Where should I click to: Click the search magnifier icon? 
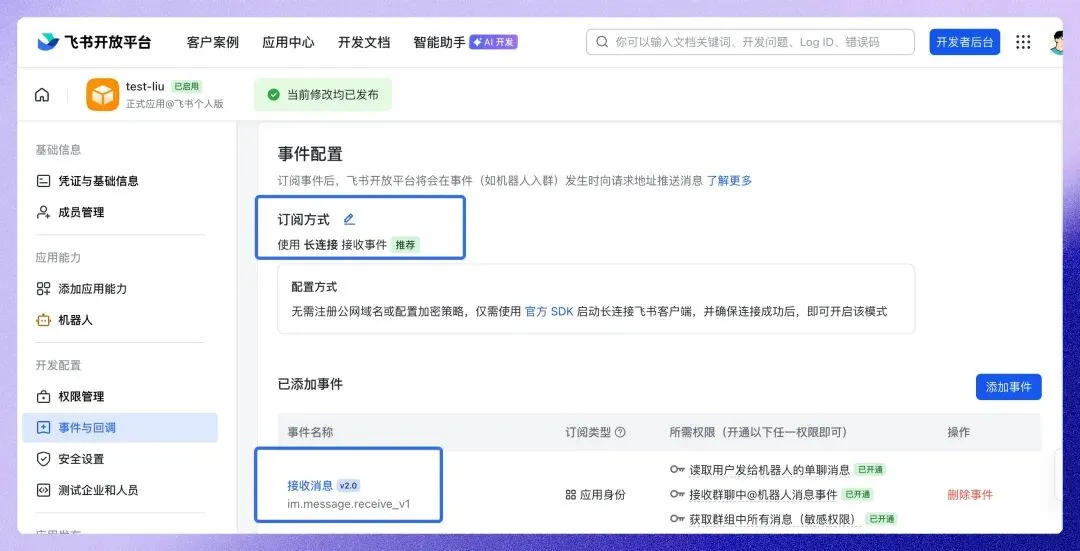(x=602, y=42)
